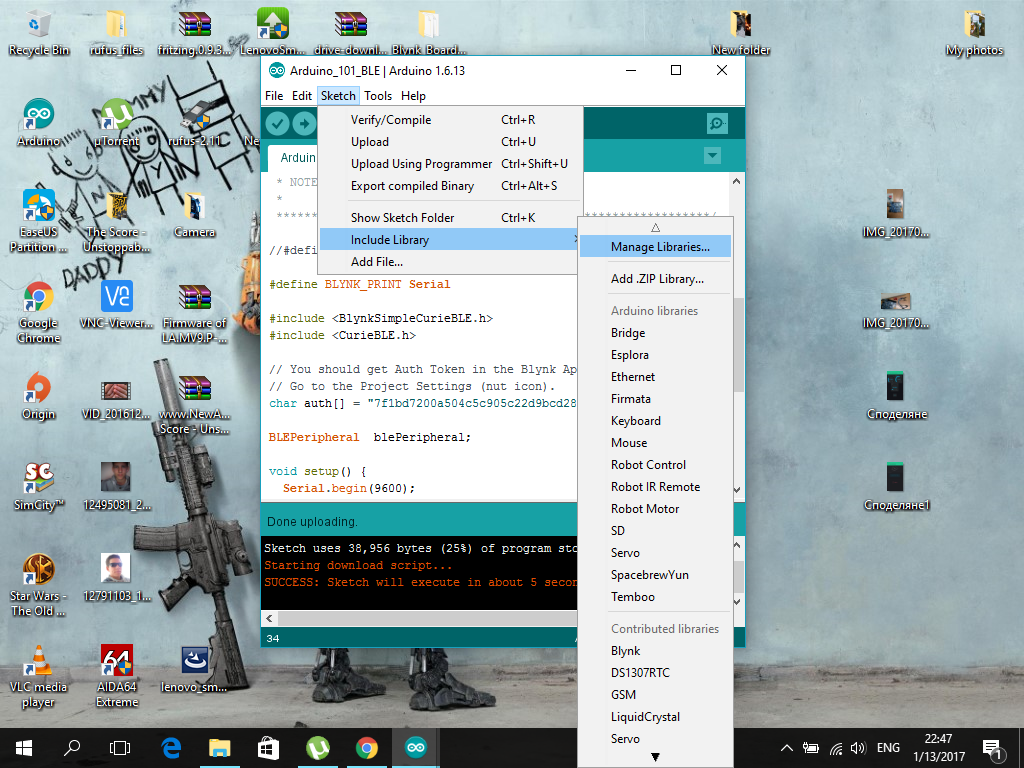The height and width of the screenshot is (768, 1024).
Task: Open the Origin desktop icon
Action: click(x=37, y=388)
